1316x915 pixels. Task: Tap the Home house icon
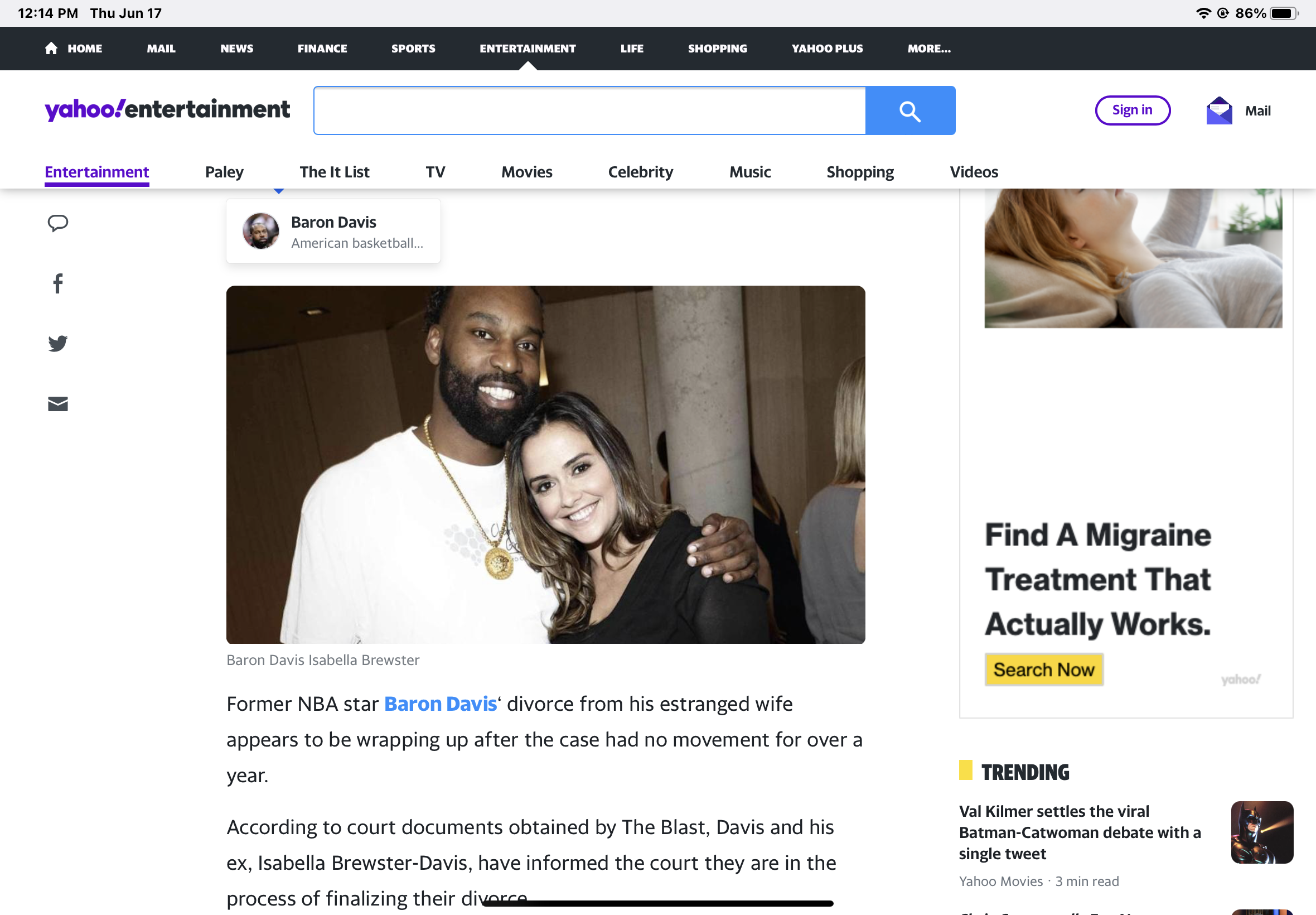[51, 48]
